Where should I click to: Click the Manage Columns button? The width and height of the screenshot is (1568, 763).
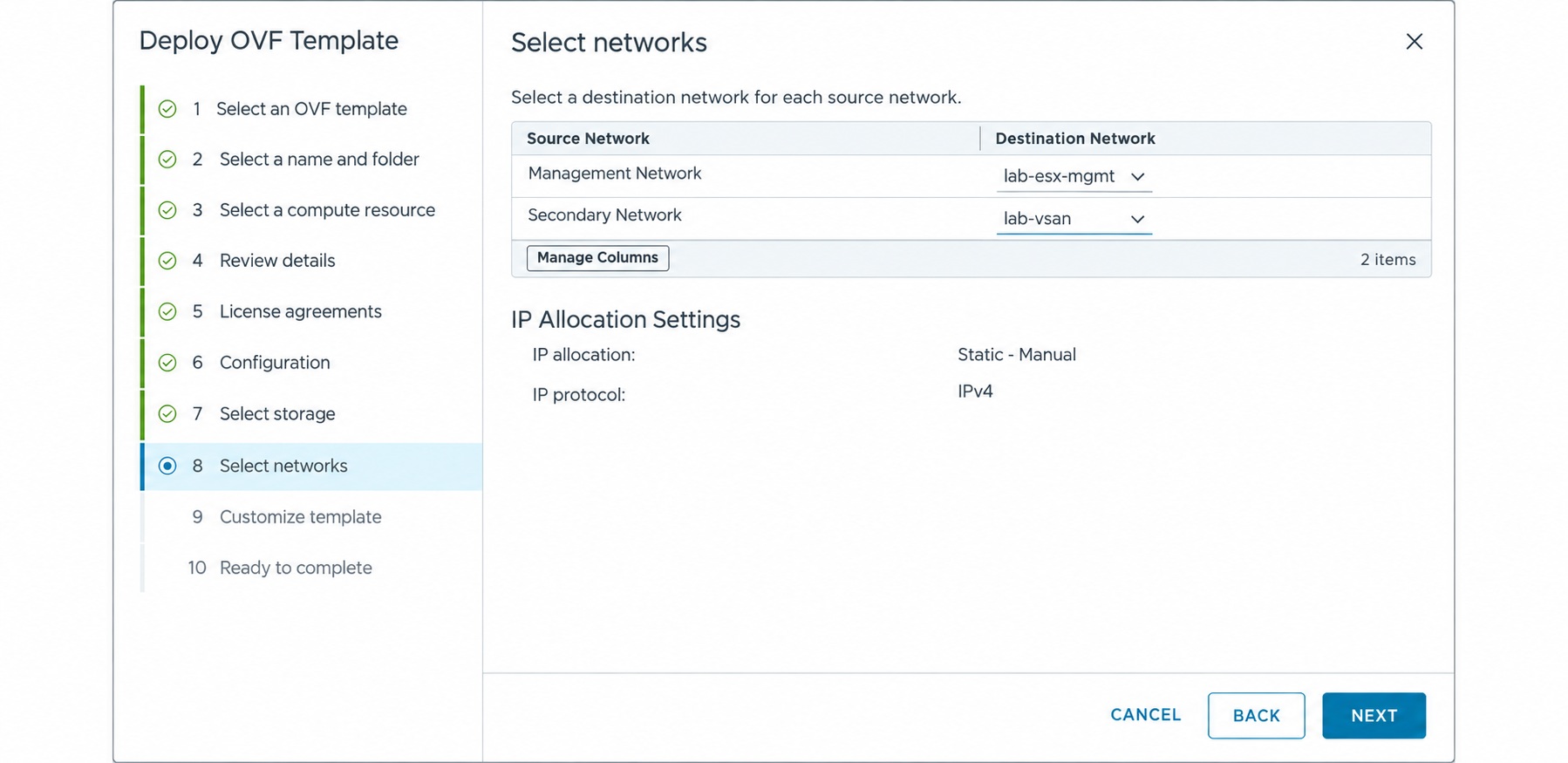click(597, 258)
